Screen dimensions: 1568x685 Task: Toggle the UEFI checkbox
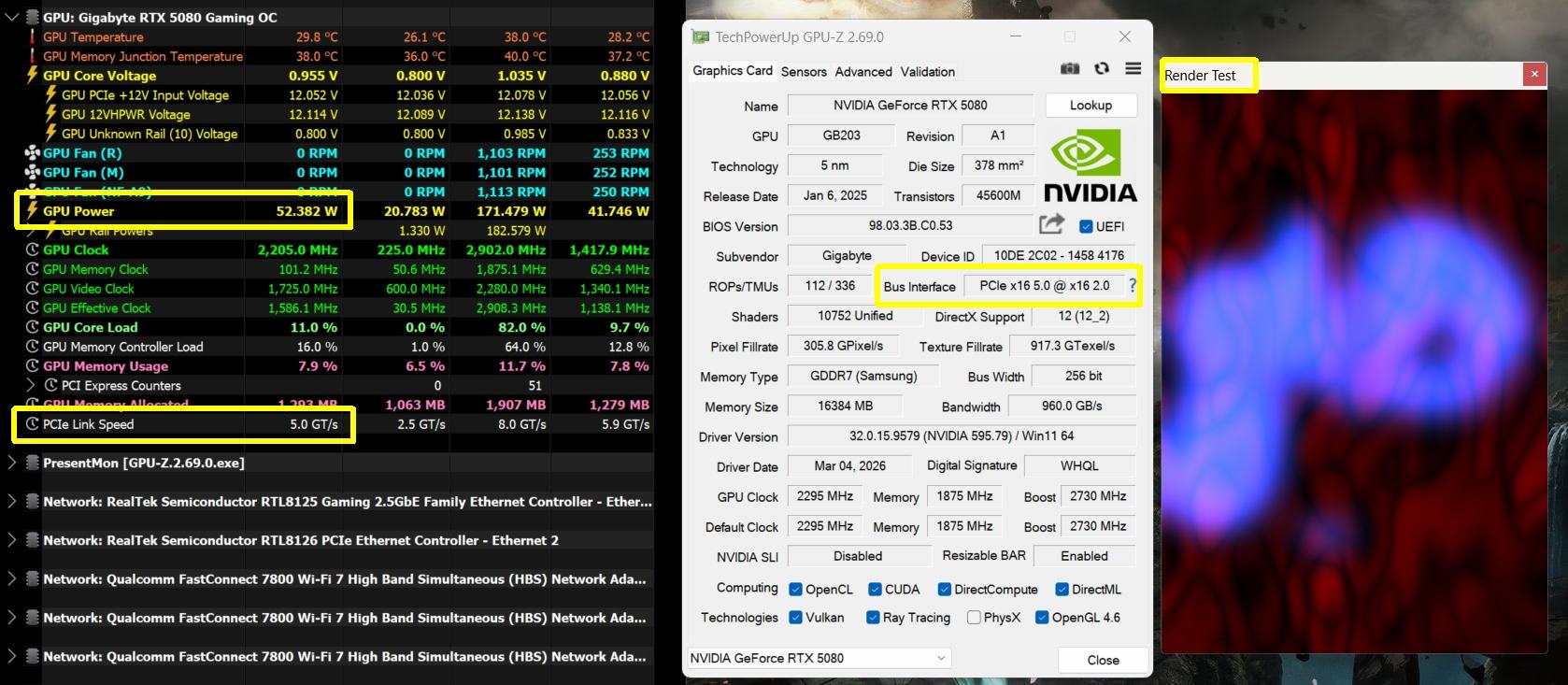[1086, 226]
